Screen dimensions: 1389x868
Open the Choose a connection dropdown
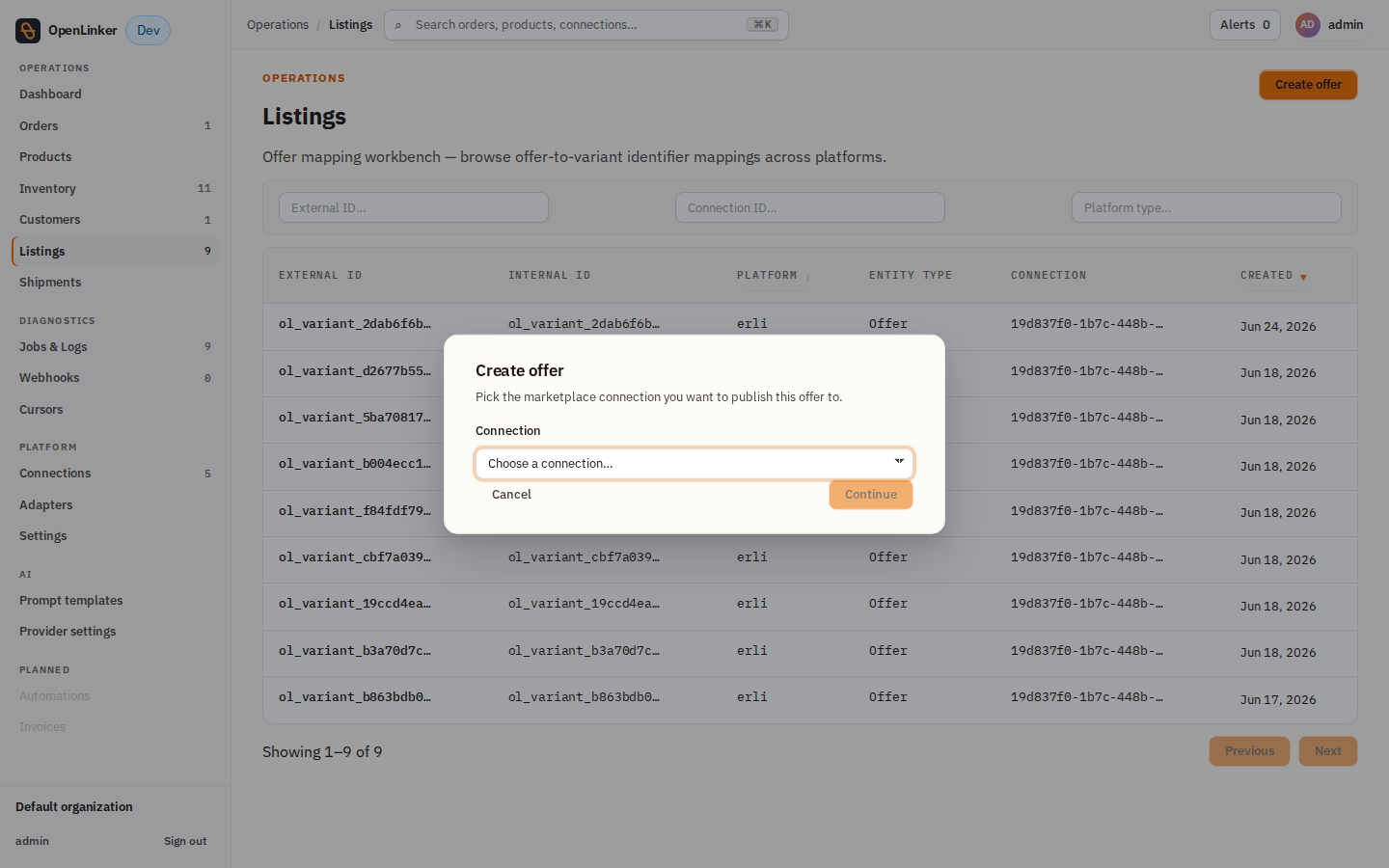tap(694, 464)
